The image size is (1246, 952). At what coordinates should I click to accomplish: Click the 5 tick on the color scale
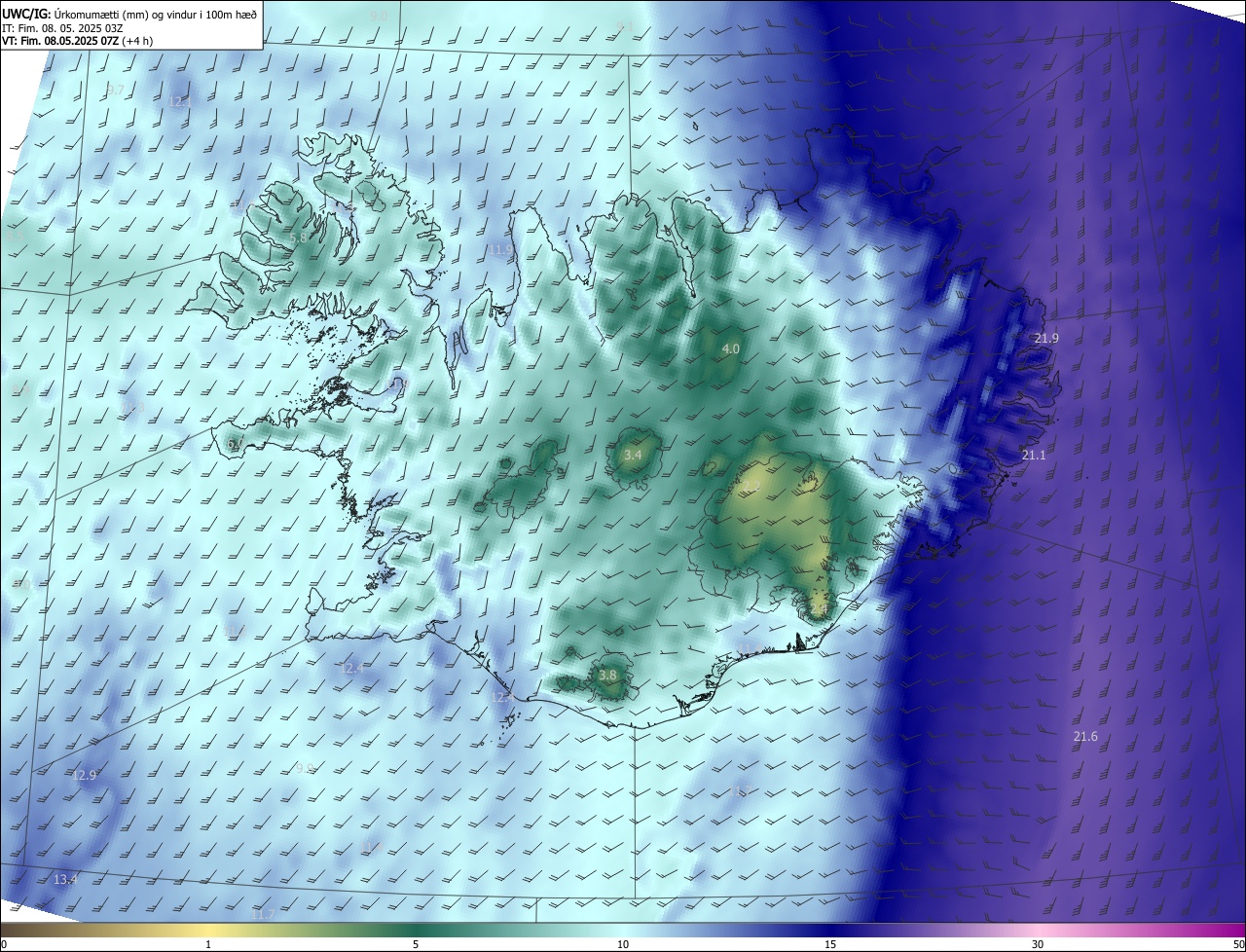tap(416, 944)
